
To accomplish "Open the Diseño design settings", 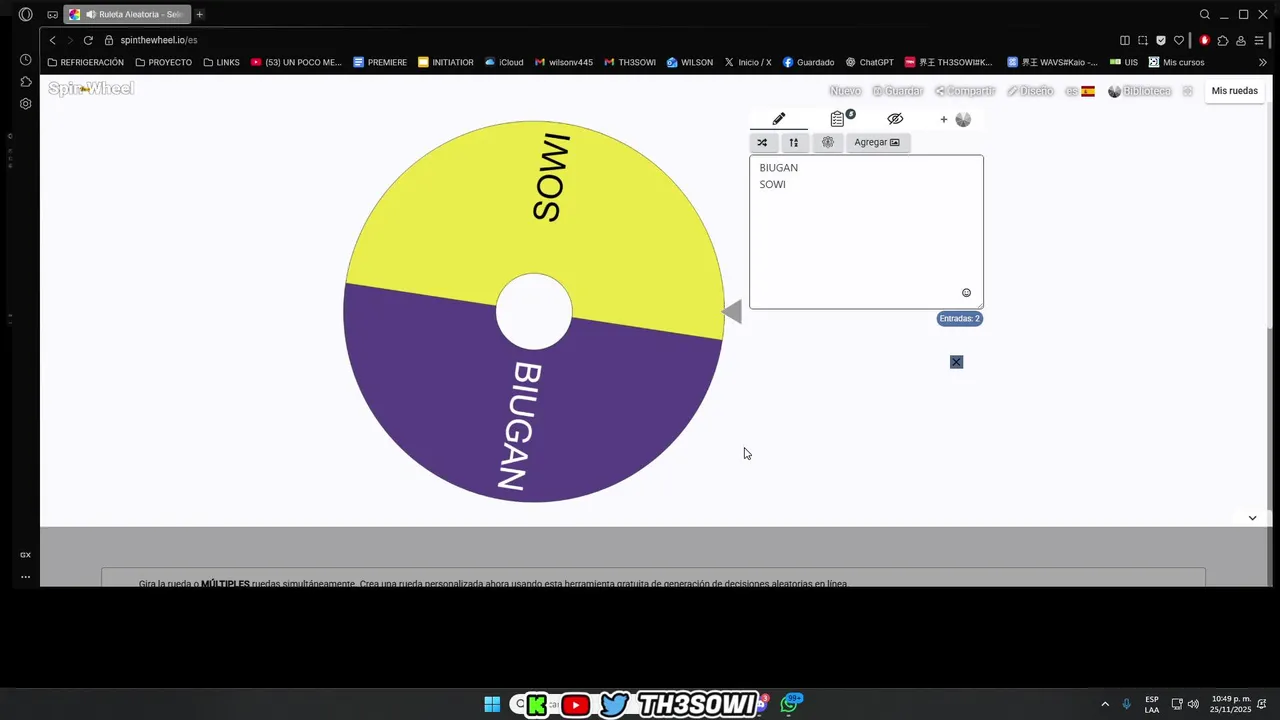I will point(1030,91).
